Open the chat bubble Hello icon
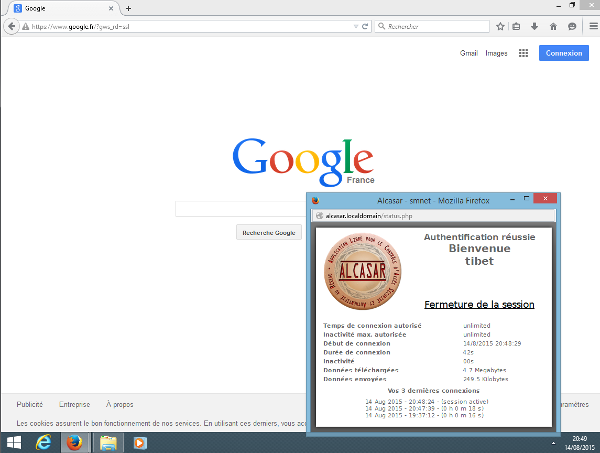Screen dimensions: 600x453 pos(572,26)
